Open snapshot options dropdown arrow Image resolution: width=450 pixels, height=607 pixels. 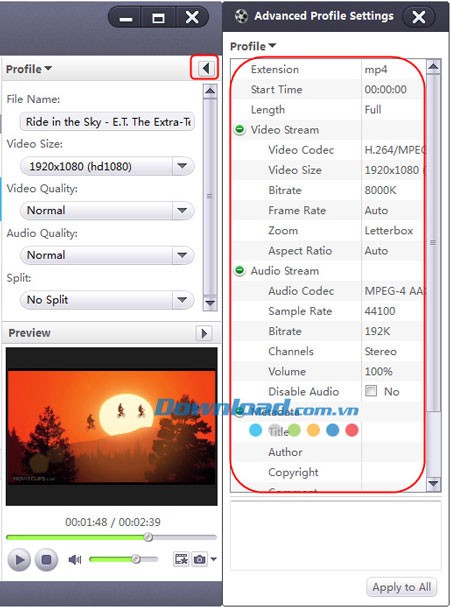pyautogui.click(x=213, y=559)
